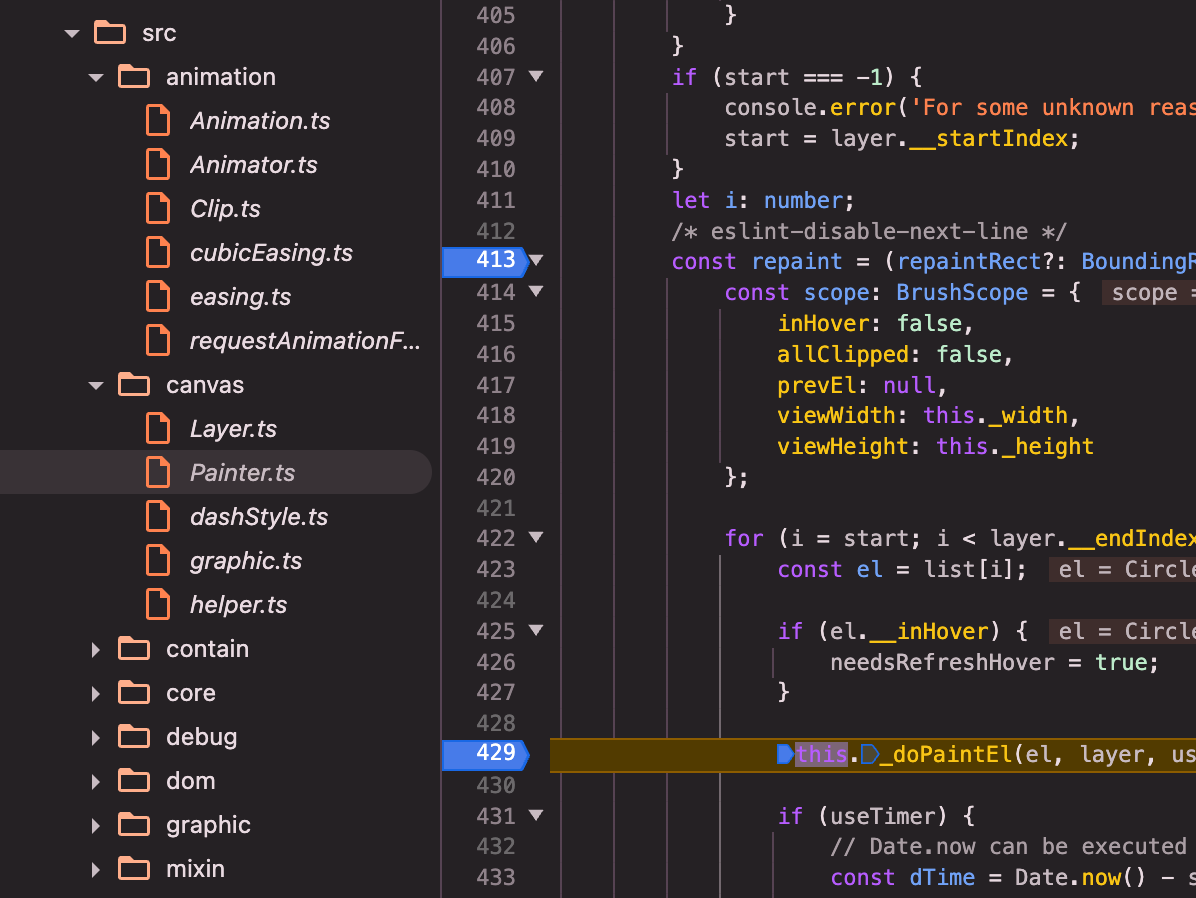Open dashStyle.ts from the file tree
Image resolution: width=1196 pixels, height=898 pixels.
[x=258, y=517]
